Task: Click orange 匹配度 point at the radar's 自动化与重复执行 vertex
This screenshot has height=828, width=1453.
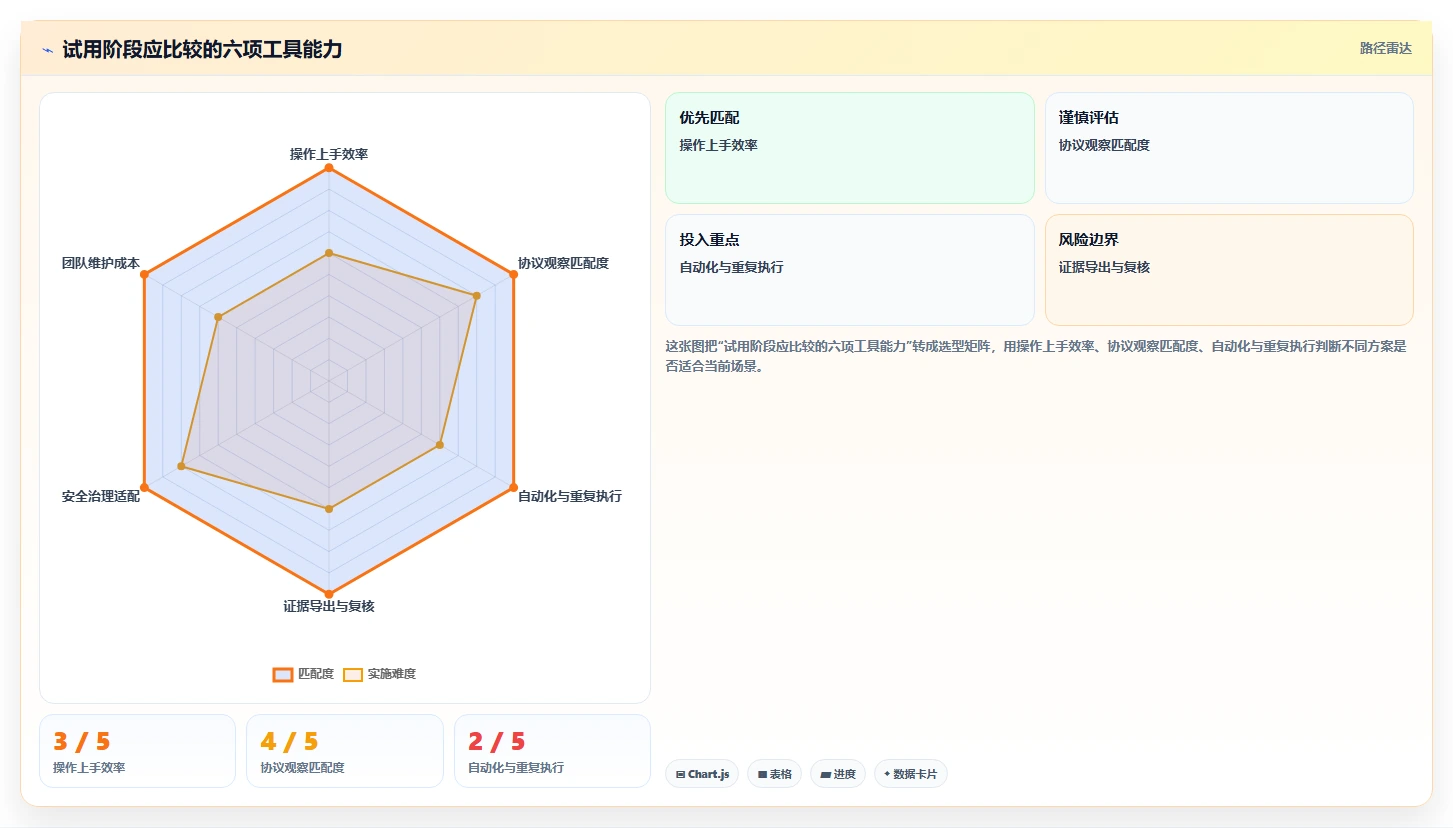Action: pyautogui.click(x=514, y=487)
